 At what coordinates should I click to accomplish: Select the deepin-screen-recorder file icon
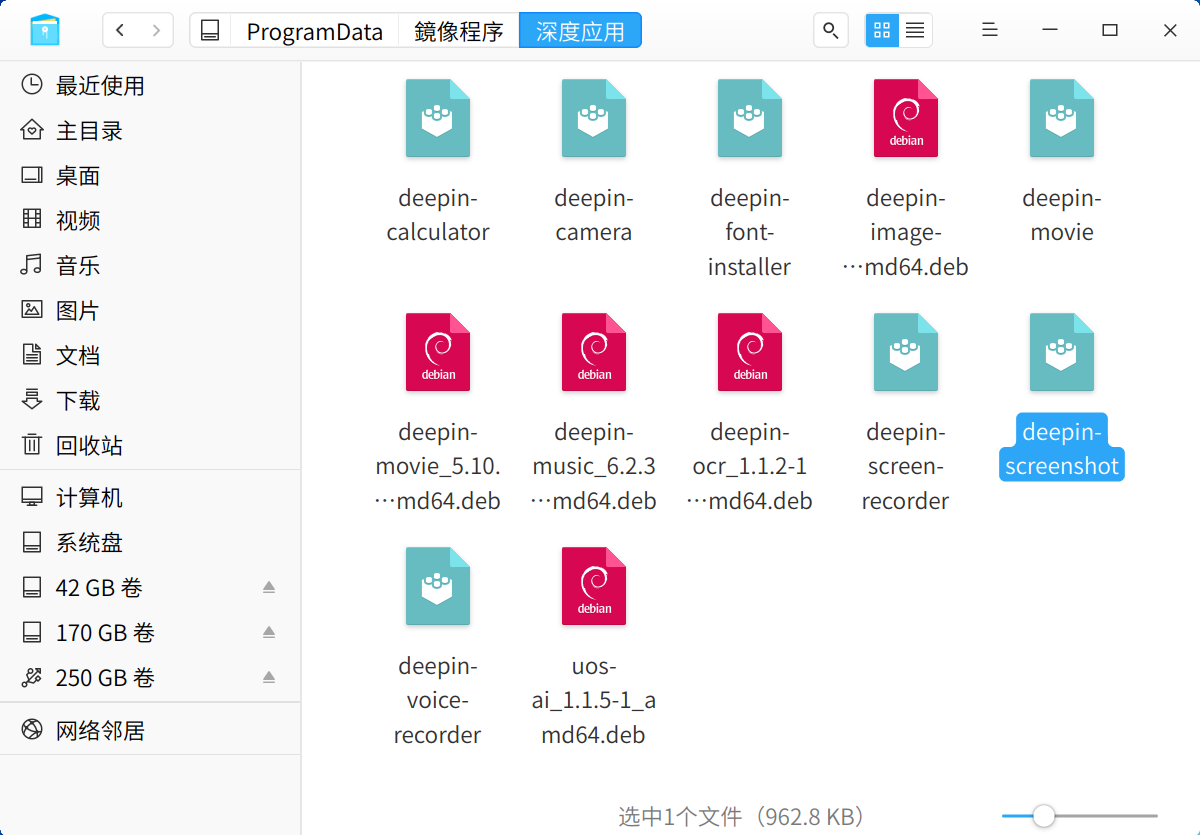906,352
